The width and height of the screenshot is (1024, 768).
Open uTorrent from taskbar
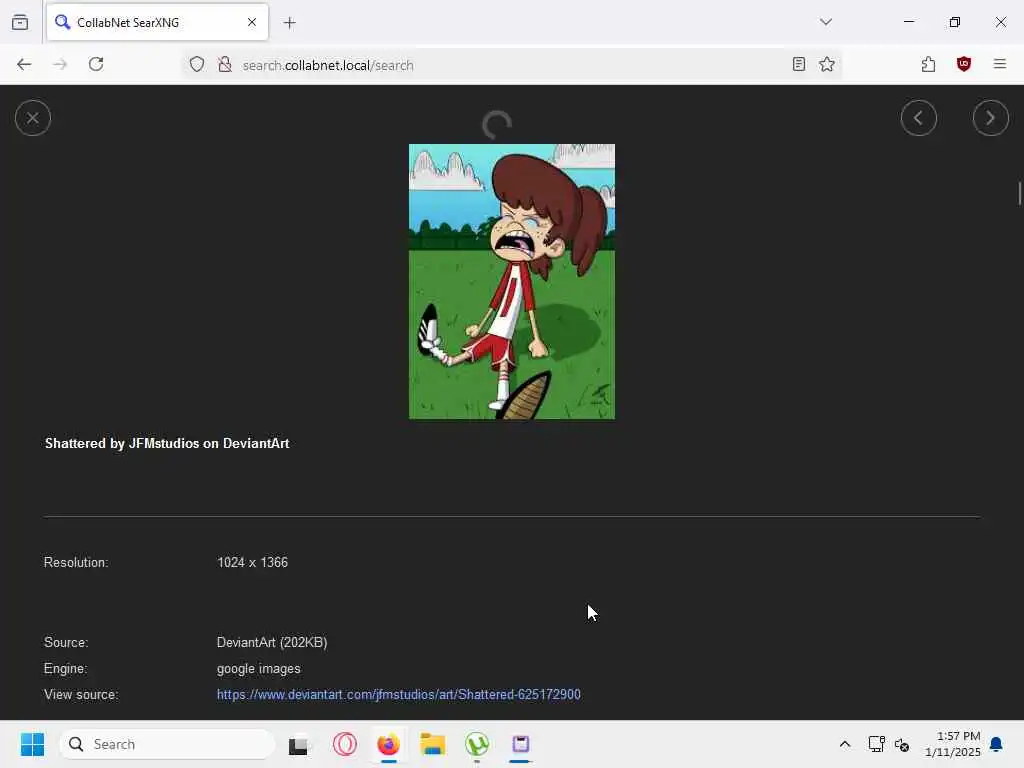coord(477,744)
